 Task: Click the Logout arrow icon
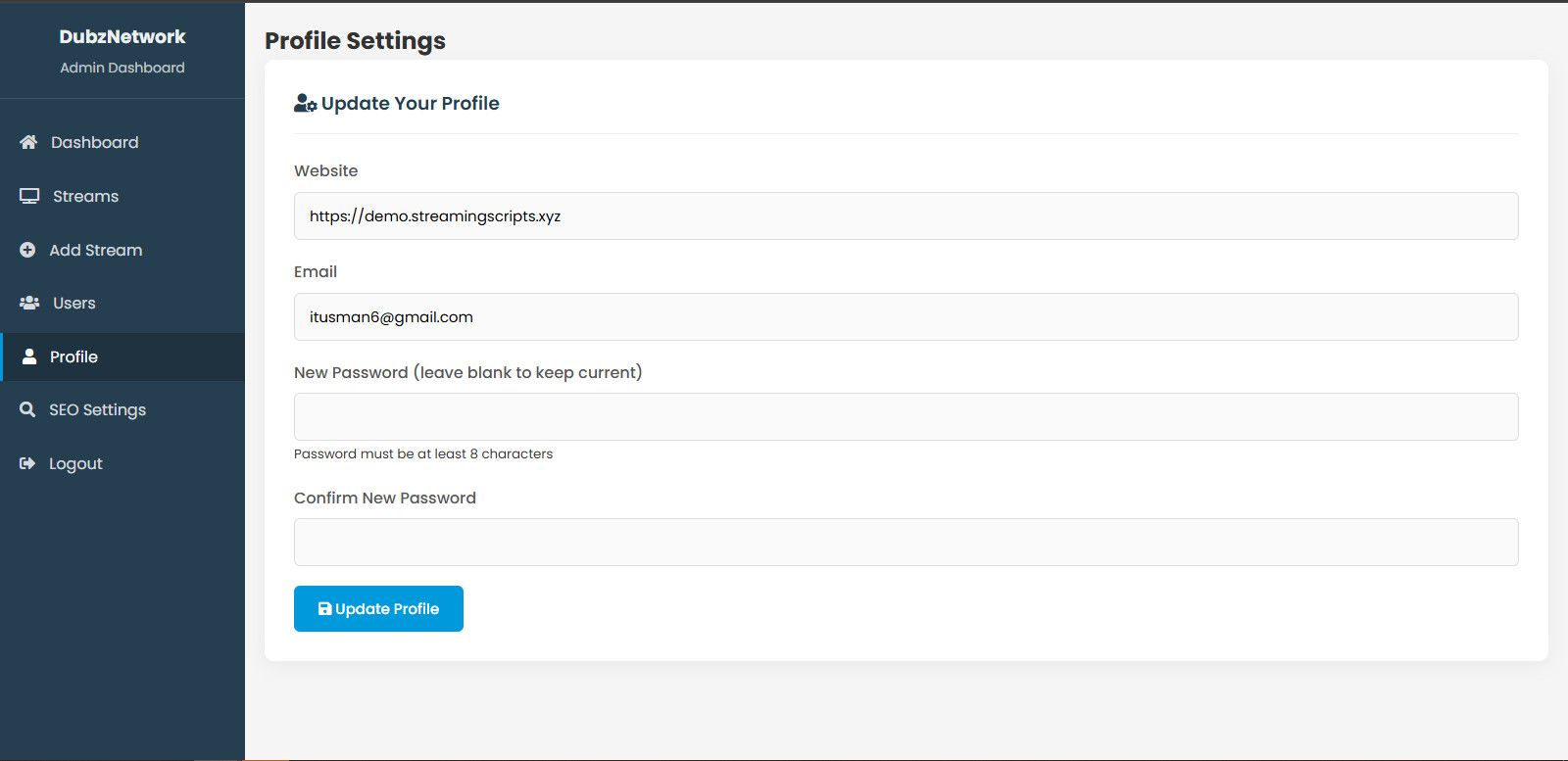[27, 463]
